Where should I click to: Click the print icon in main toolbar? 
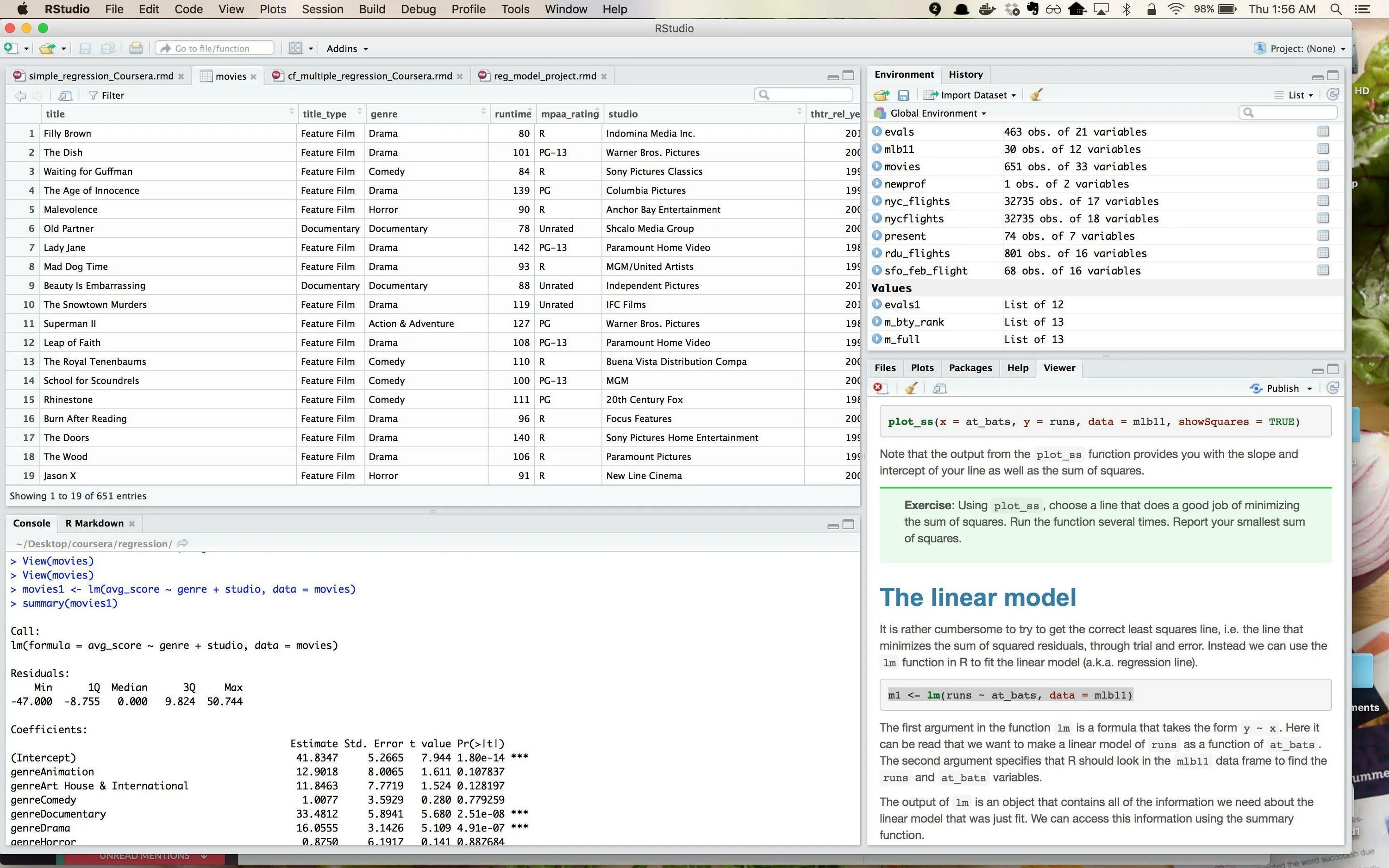click(136, 48)
